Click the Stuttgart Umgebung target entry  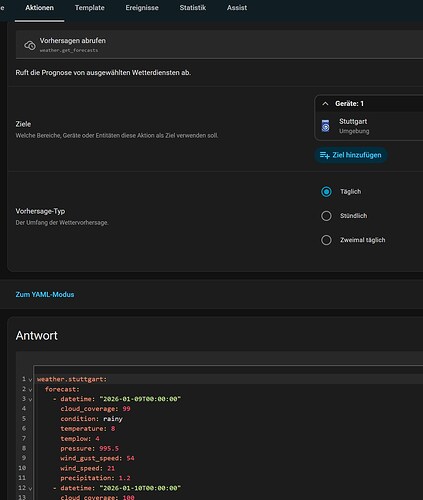369,126
